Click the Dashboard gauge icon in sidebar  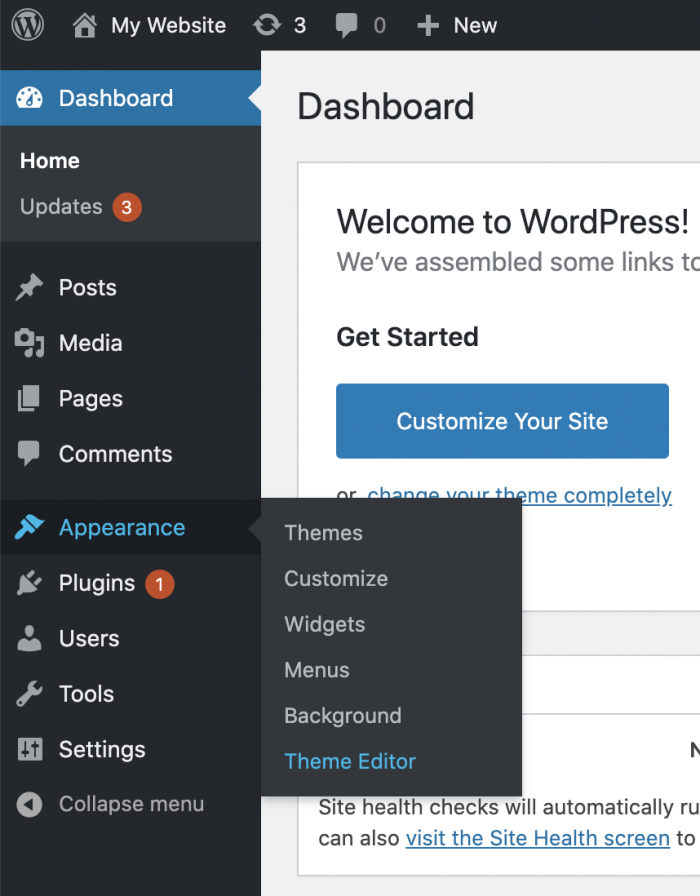30,98
